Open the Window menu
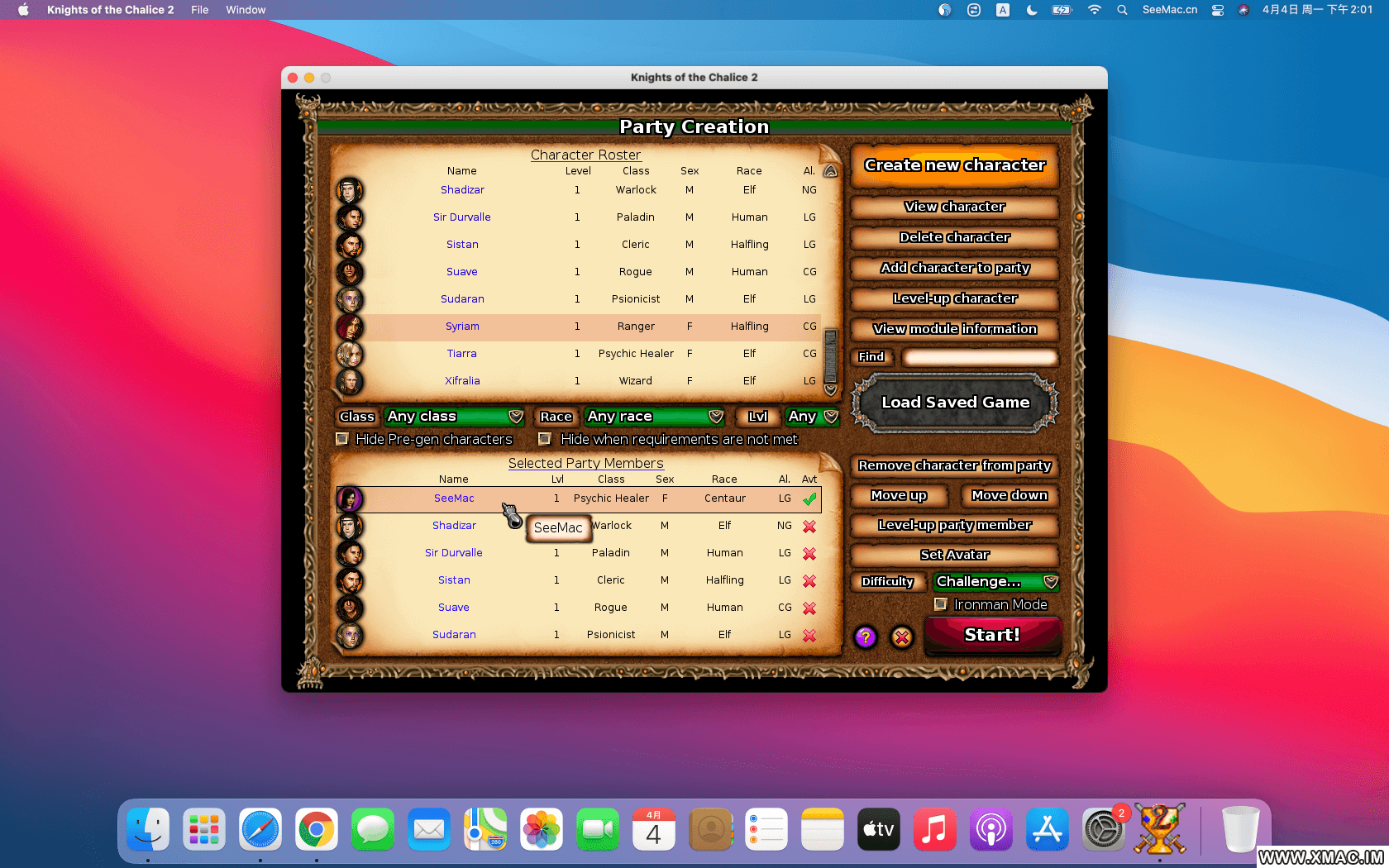 coord(246,10)
